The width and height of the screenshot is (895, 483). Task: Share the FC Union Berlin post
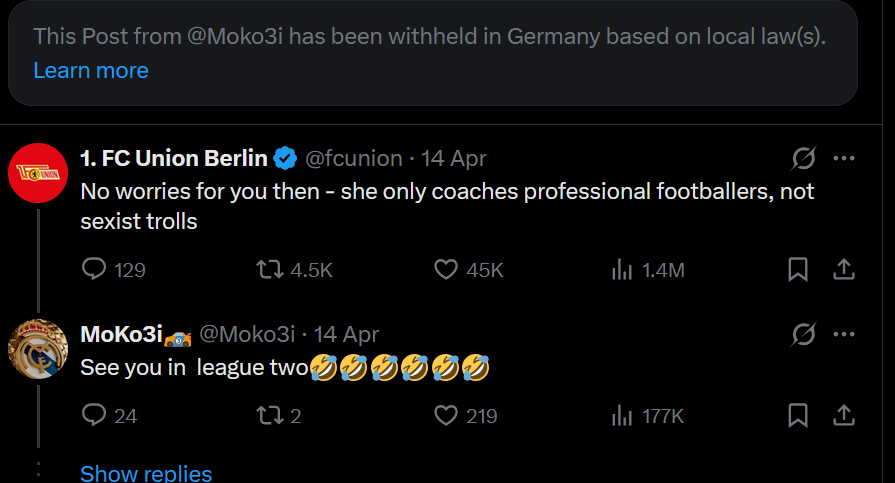click(x=843, y=269)
